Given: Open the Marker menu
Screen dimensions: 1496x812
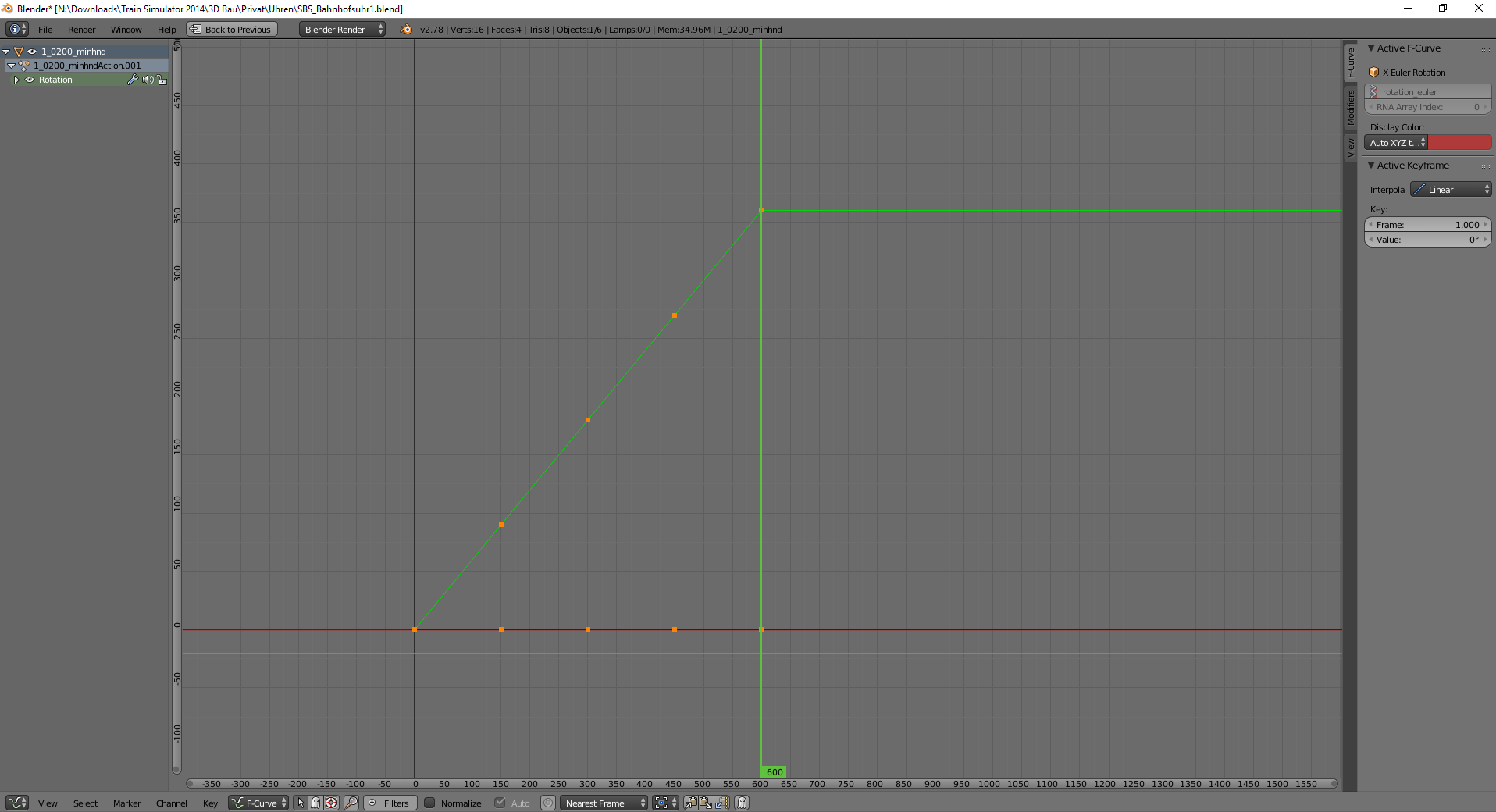Looking at the screenshot, I should coord(126,803).
